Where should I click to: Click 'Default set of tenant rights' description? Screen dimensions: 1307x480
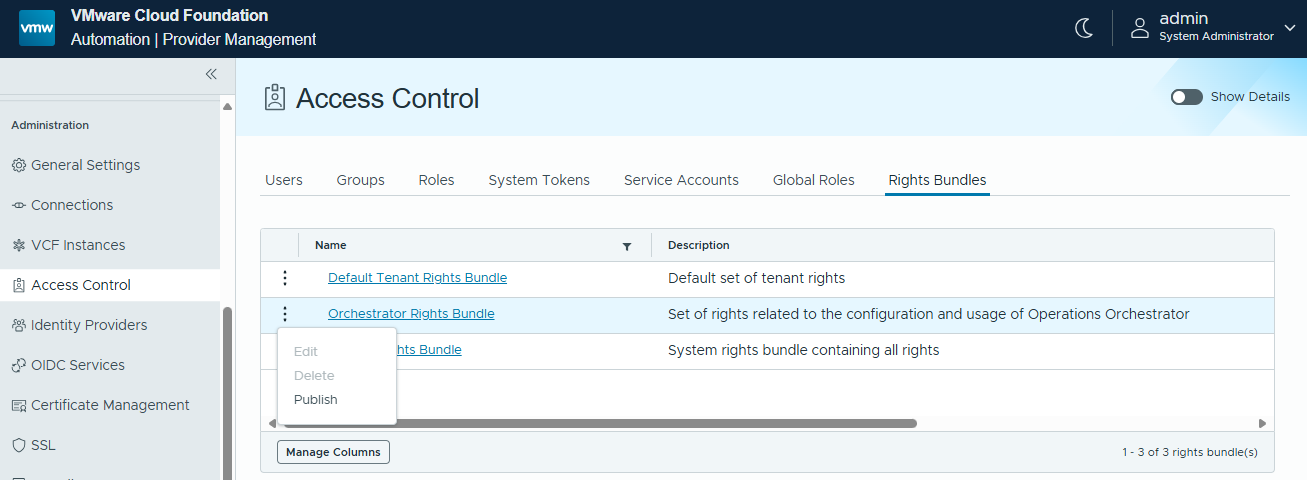757,278
